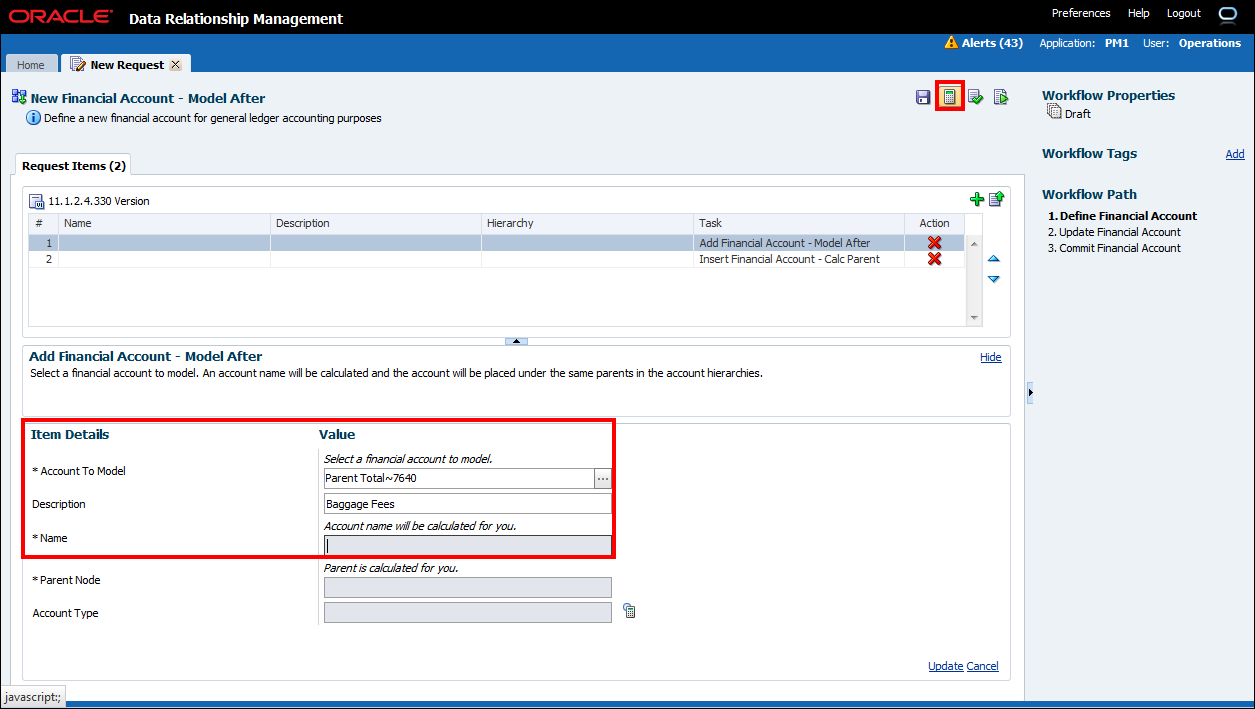Add a new request item with green plus
This screenshot has height=709, width=1255.
[x=977, y=200]
